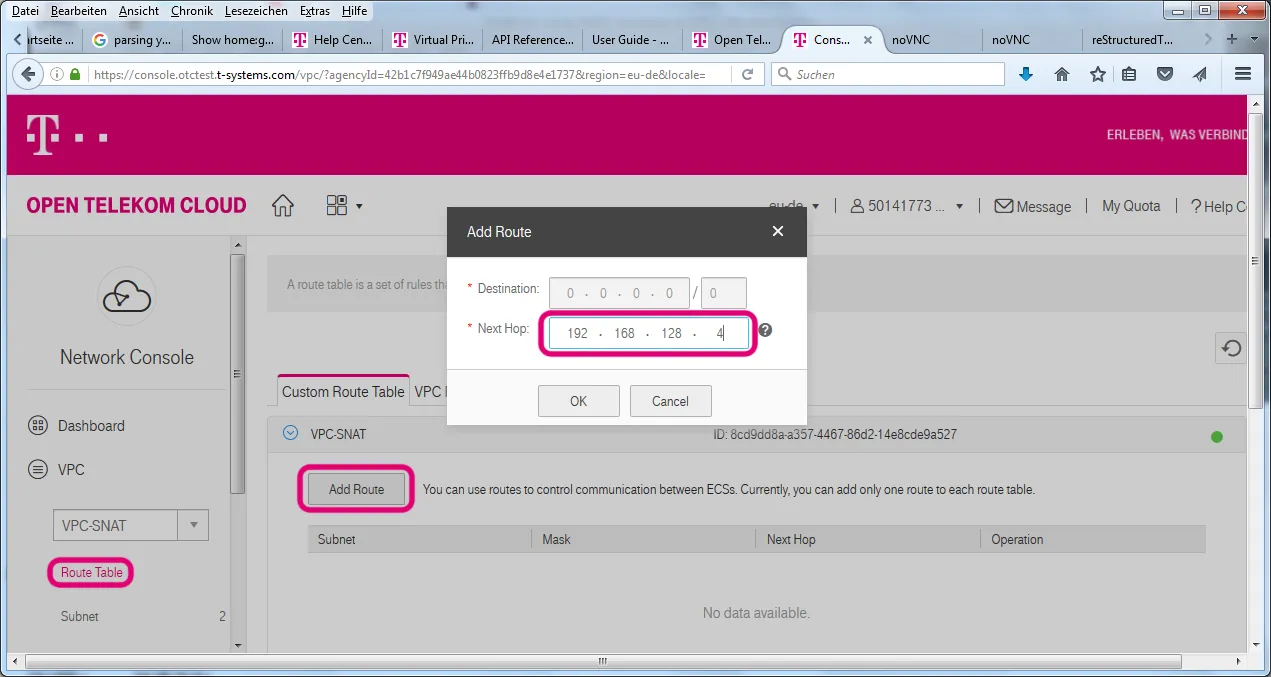Click the Next Hop help question mark
1271x677 pixels.
[765, 330]
